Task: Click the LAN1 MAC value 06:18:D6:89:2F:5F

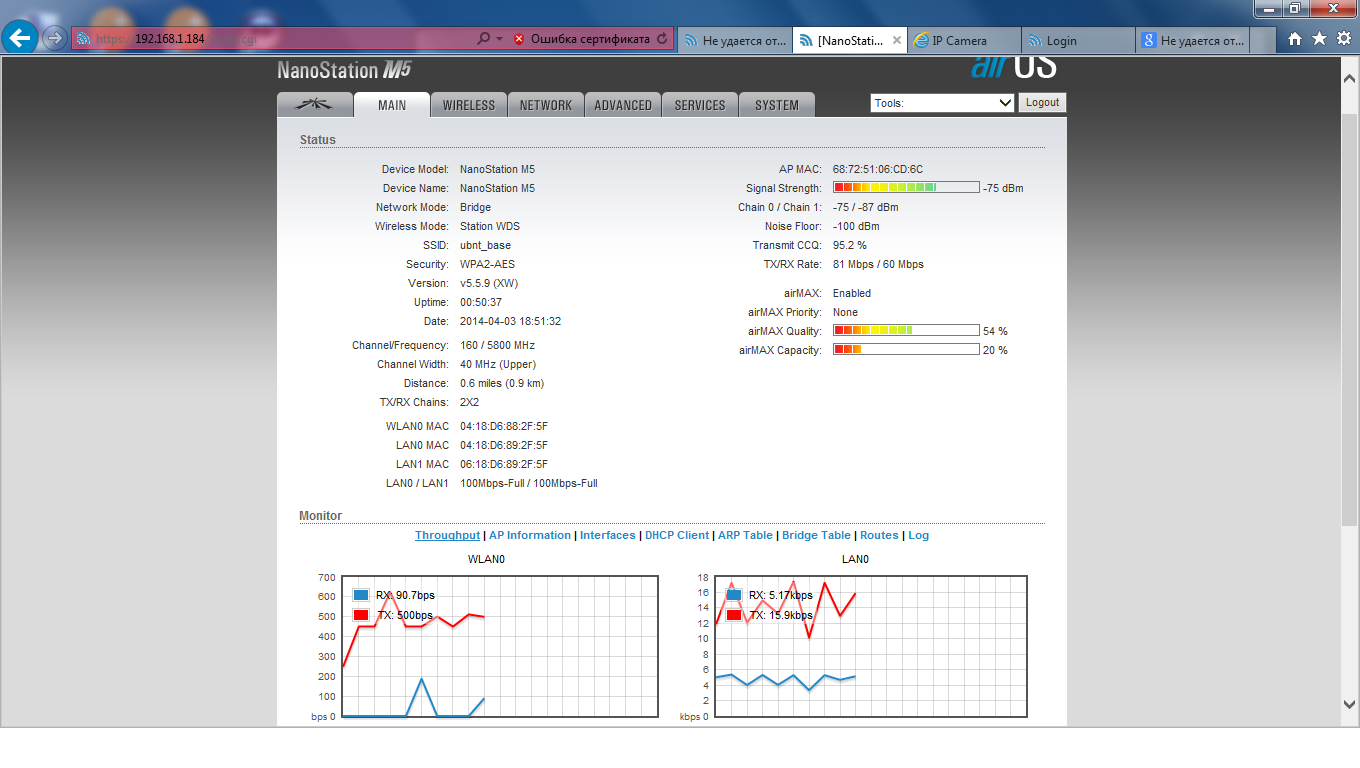Action: 504,464
